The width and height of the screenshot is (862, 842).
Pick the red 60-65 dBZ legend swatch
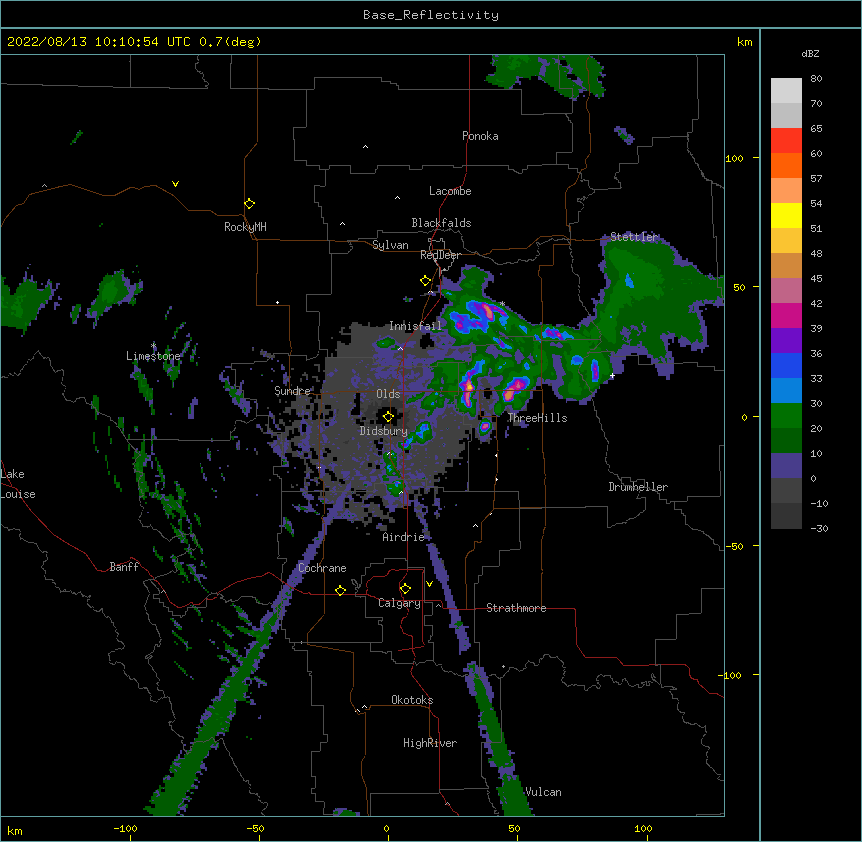[x=786, y=141]
